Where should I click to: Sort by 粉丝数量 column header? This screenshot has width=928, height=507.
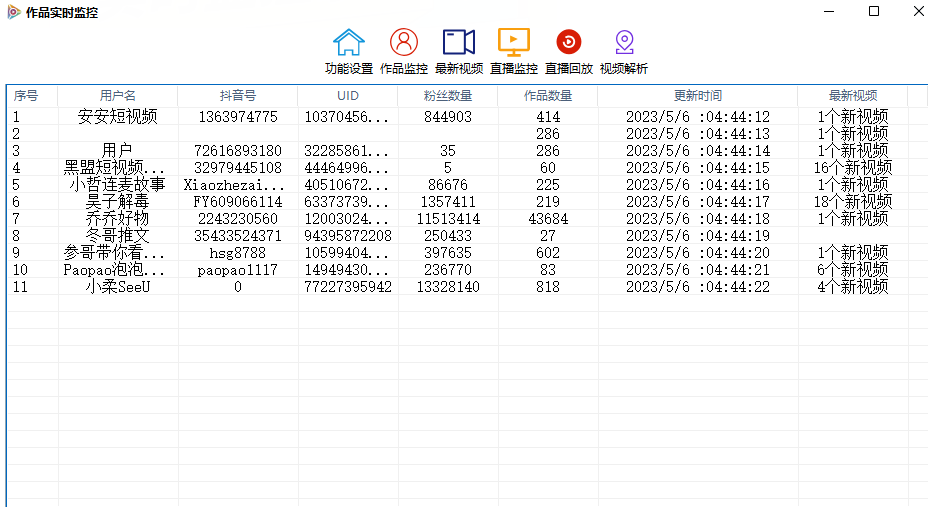coord(447,96)
